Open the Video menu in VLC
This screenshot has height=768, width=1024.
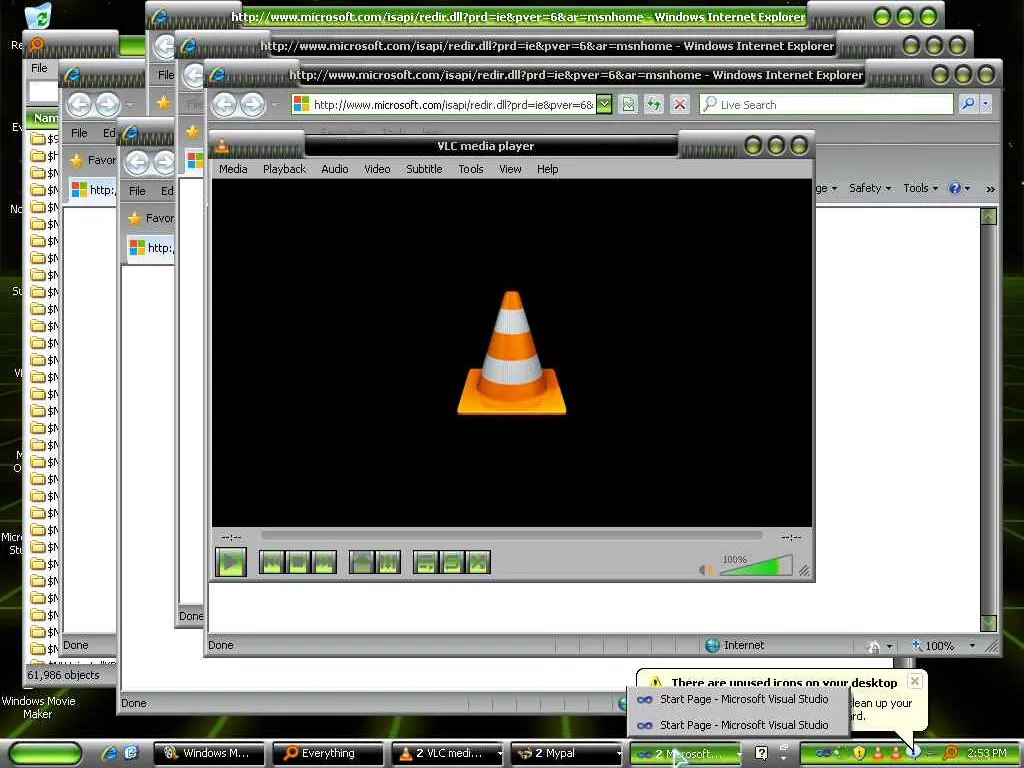pyautogui.click(x=377, y=169)
